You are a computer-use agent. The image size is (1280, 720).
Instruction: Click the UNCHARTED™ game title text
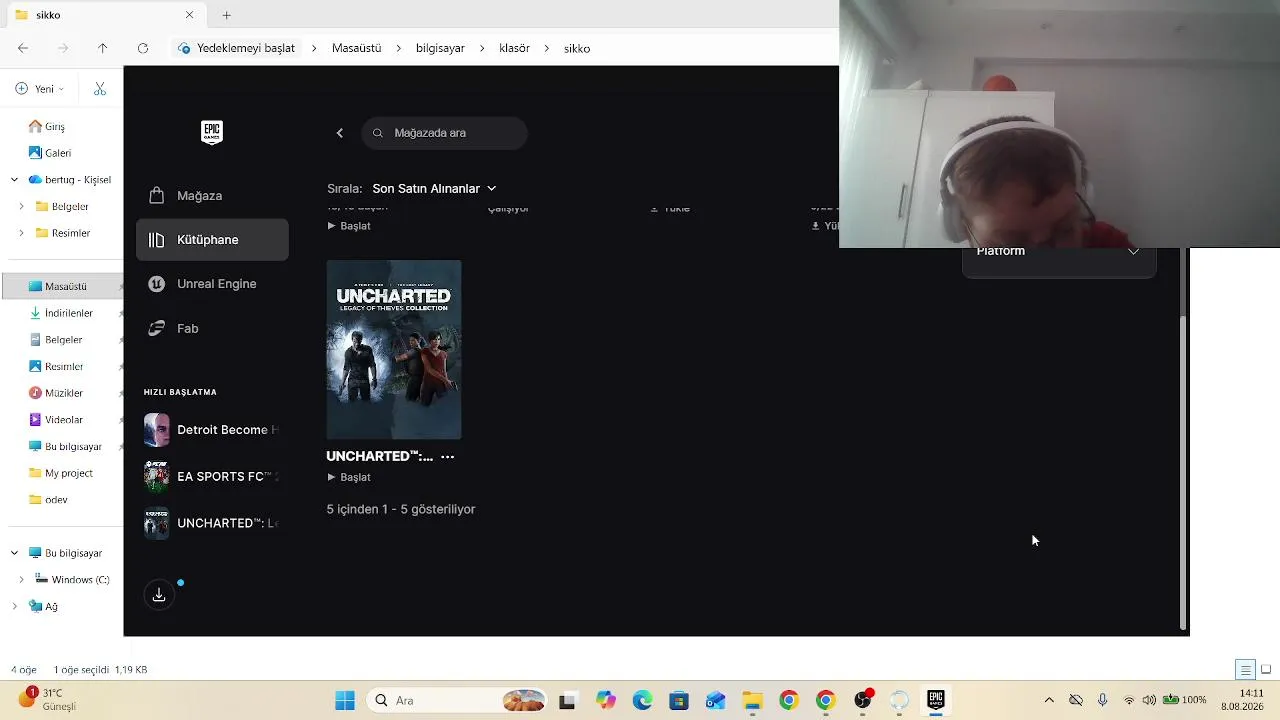click(380, 456)
